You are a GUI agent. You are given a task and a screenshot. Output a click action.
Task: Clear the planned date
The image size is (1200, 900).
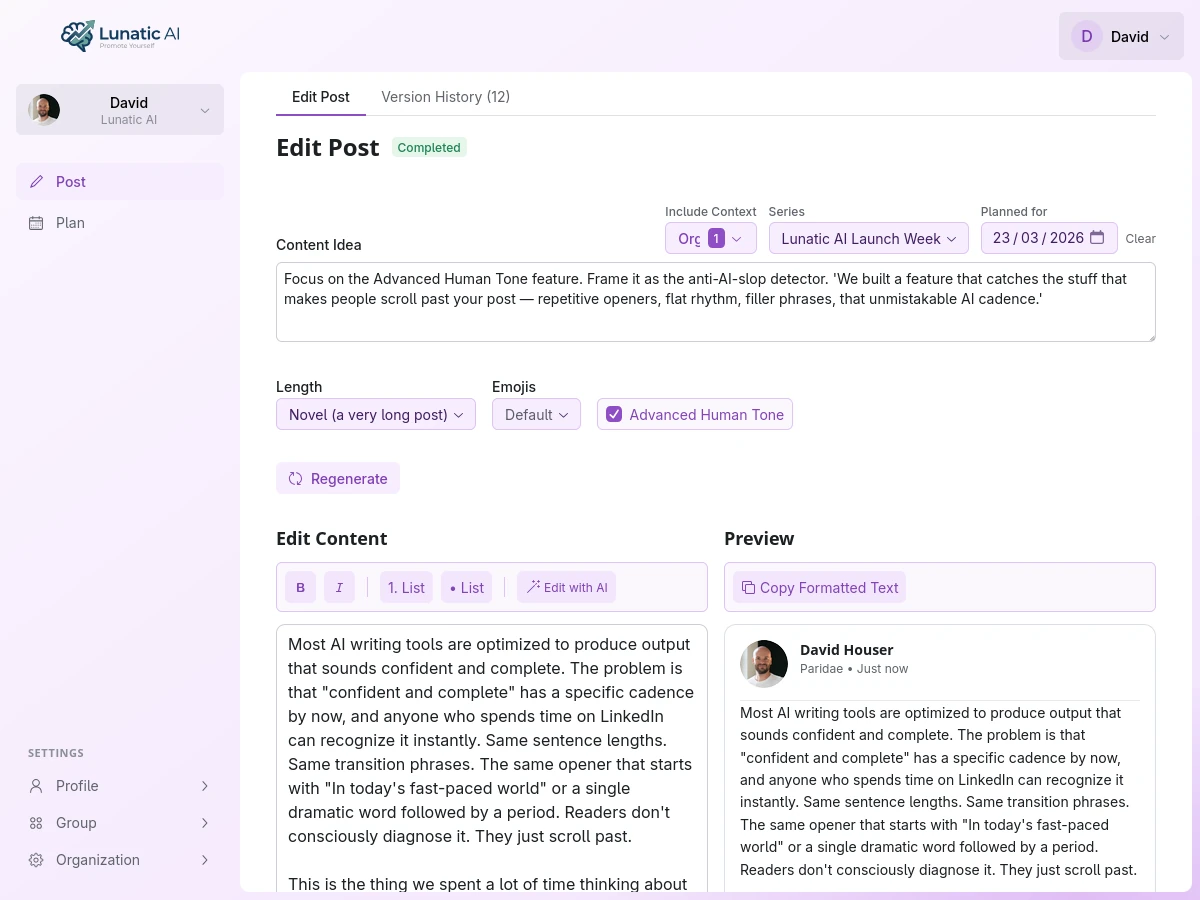1140,239
